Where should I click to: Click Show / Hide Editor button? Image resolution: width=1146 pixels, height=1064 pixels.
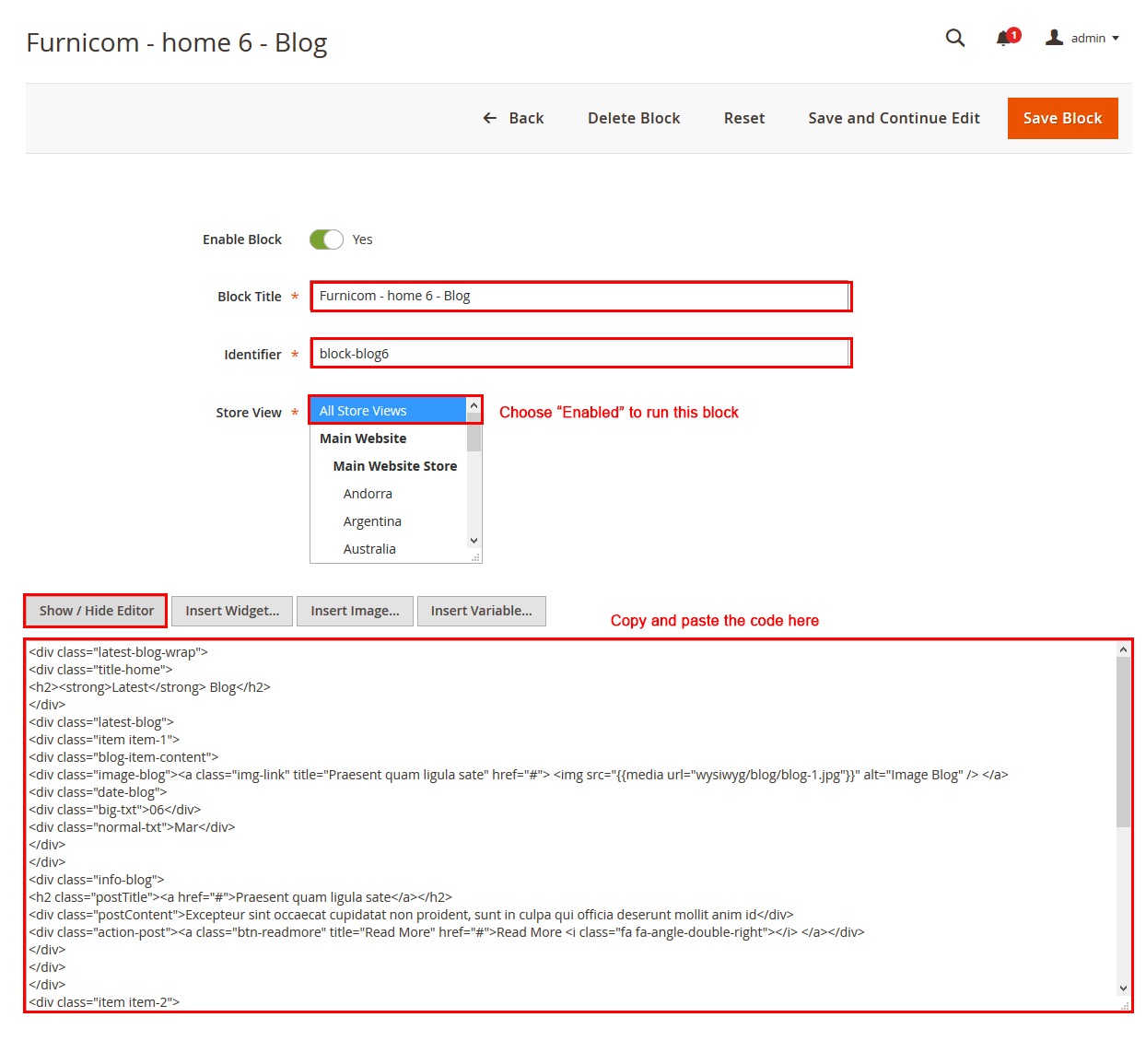pos(96,611)
